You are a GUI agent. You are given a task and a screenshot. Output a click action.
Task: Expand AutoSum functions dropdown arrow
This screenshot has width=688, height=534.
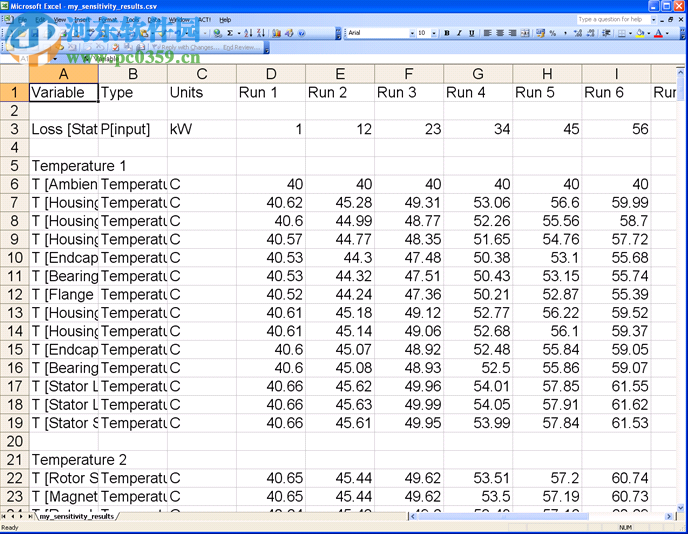[x=239, y=33]
